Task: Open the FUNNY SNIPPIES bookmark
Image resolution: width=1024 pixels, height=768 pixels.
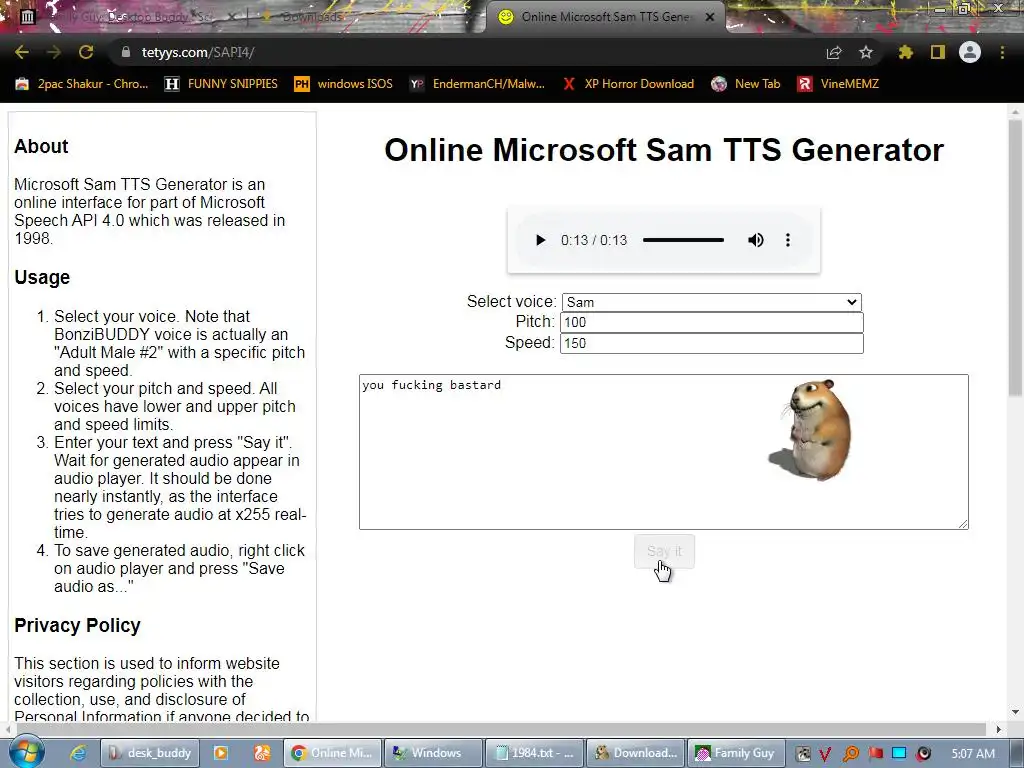Action: (x=221, y=84)
